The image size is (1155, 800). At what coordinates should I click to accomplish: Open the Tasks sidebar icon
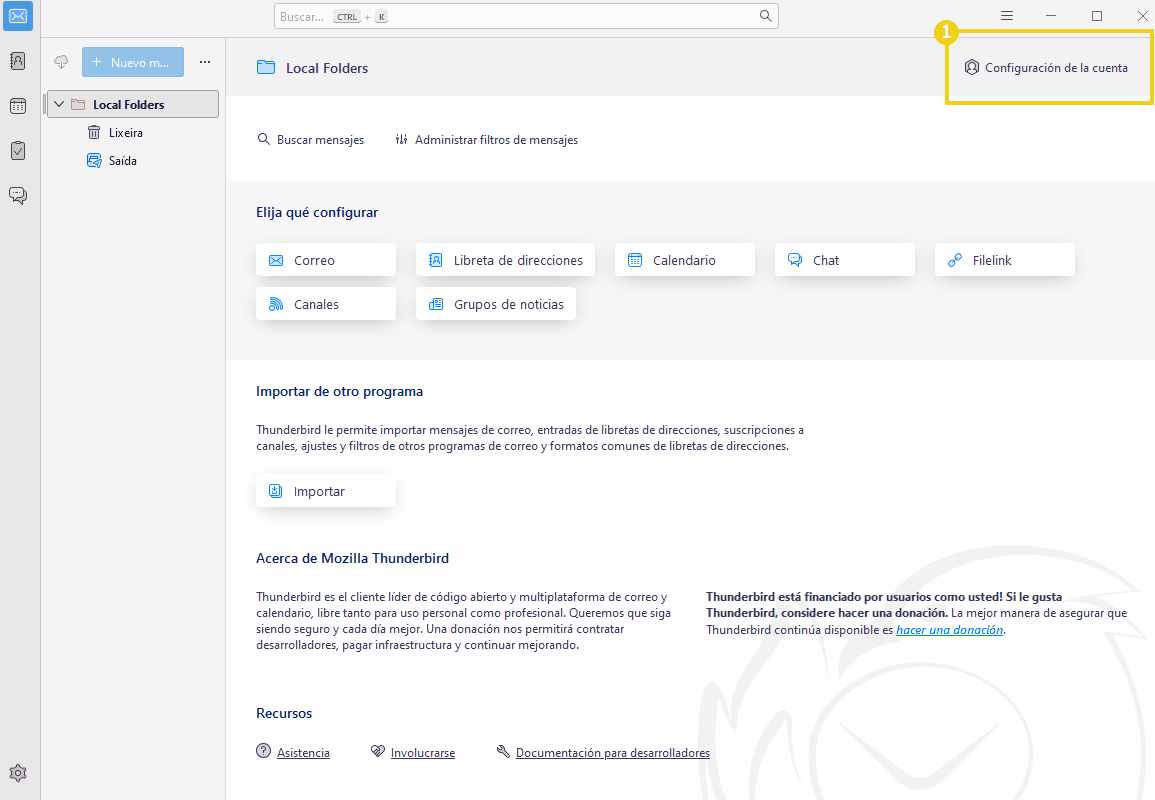coord(18,150)
